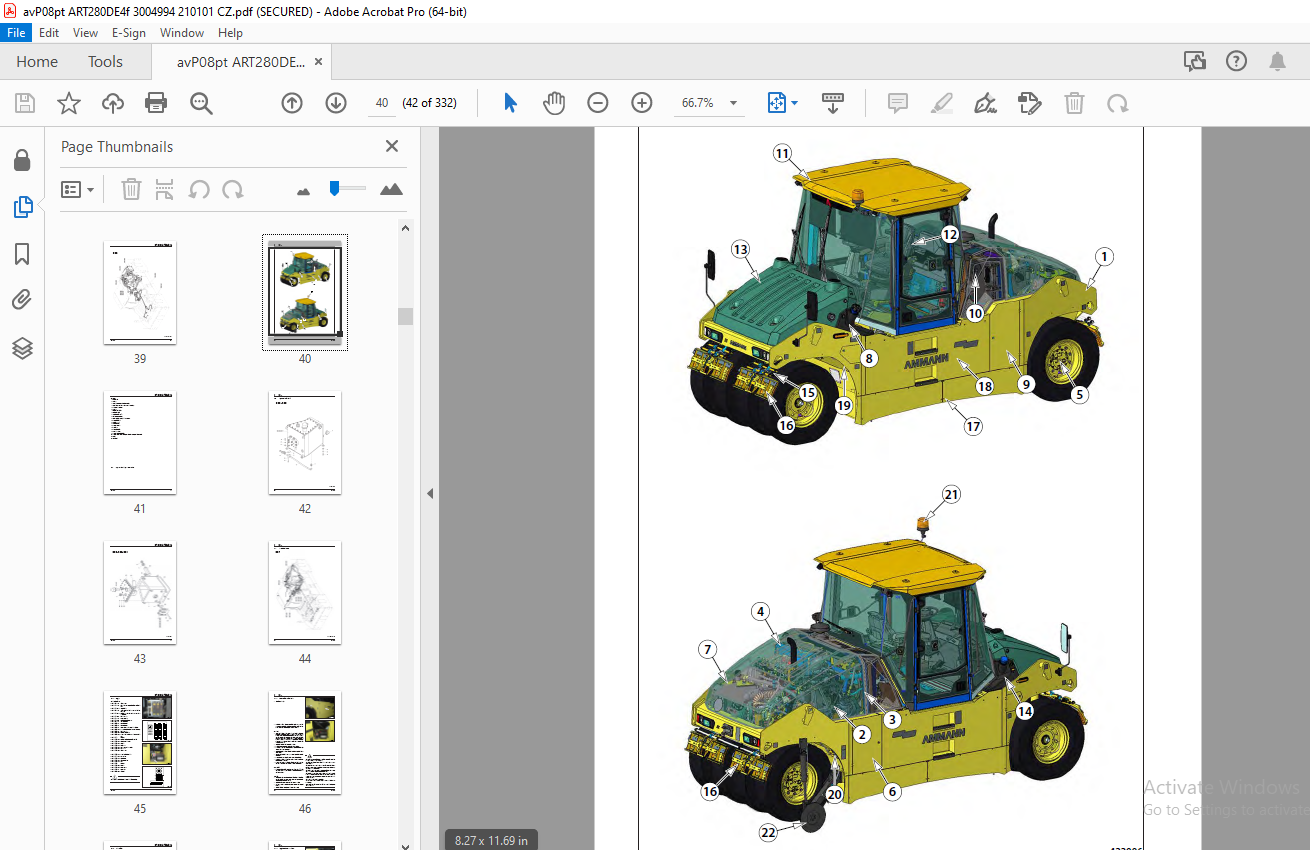Open the File menu

click(x=17, y=33)
